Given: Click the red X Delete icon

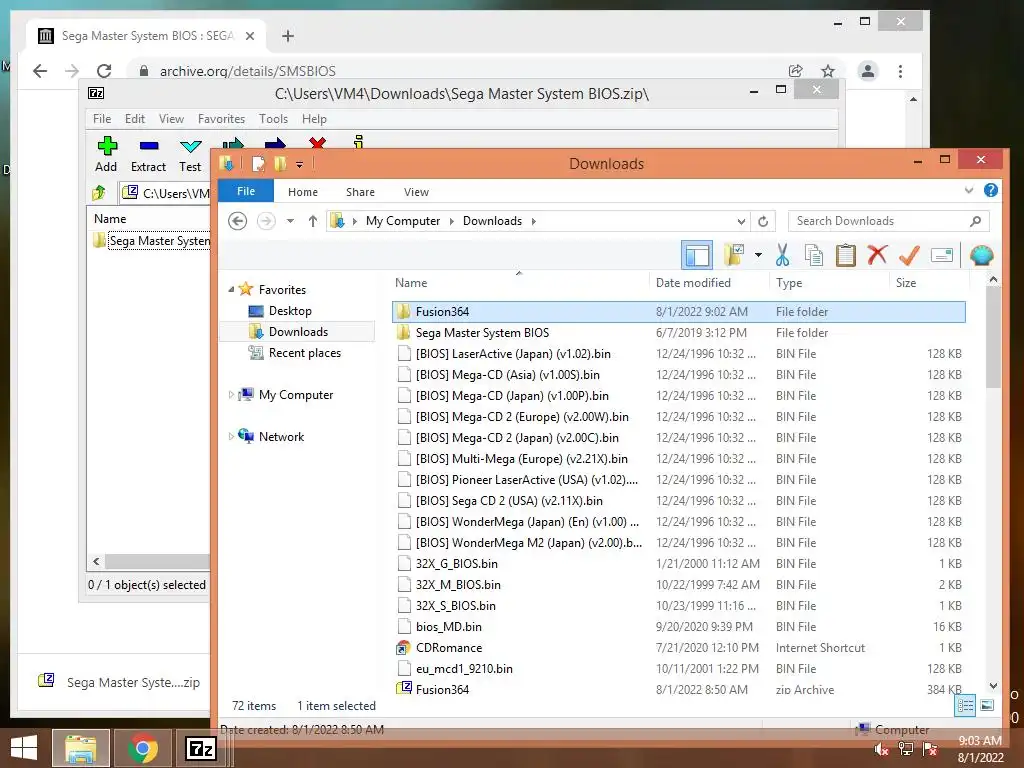Looking at the screenshot, I should pyautogui.click(x=877, y=255).
